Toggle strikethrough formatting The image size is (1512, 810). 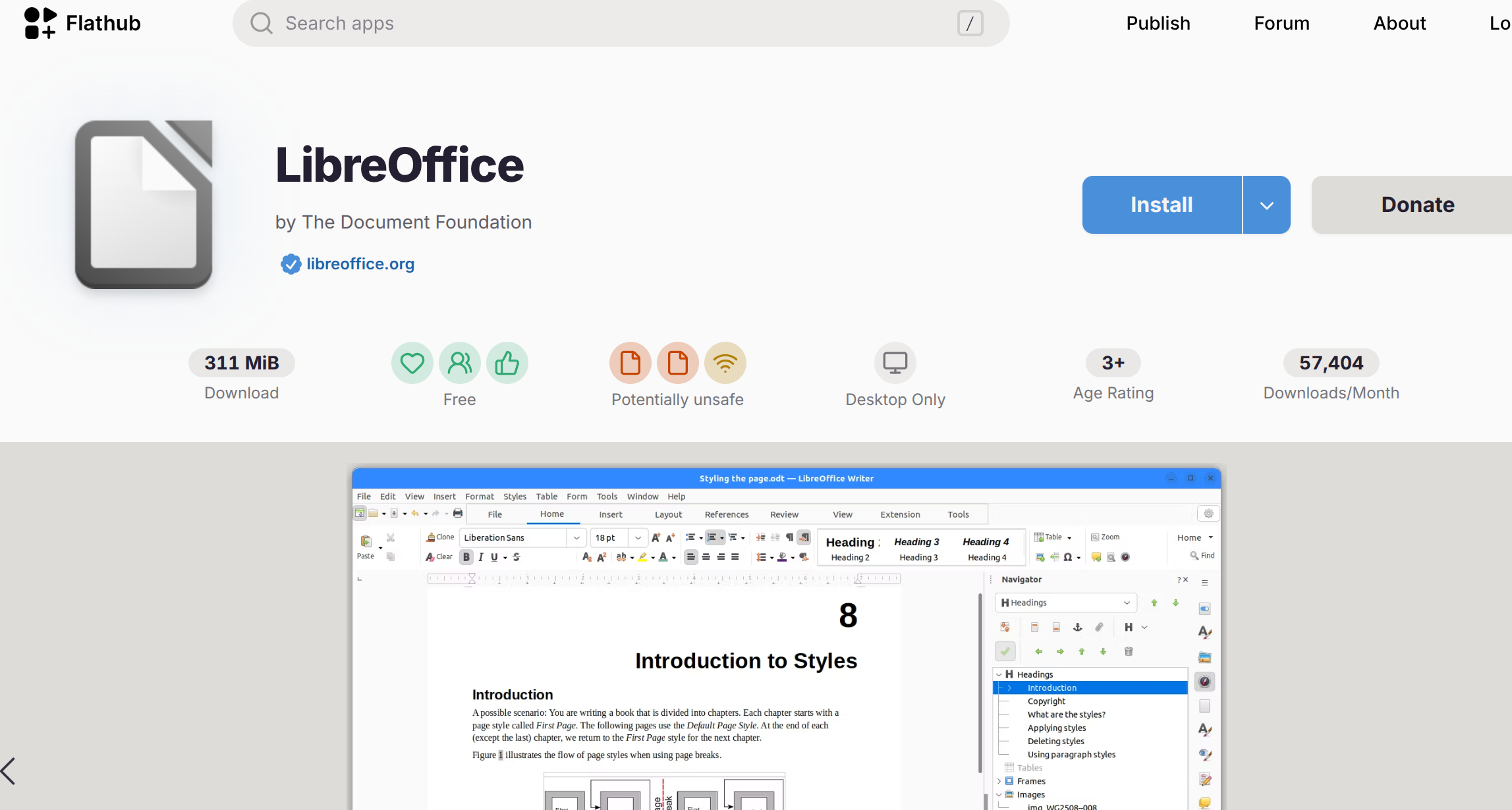point(517,557)
